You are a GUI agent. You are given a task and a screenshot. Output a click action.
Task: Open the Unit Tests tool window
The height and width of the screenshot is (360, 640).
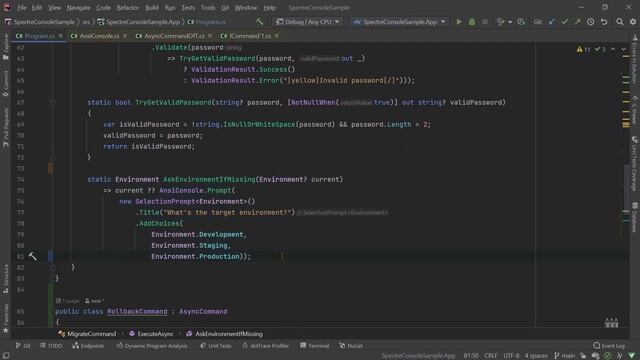pyautogui.click(x=216, y=346)
